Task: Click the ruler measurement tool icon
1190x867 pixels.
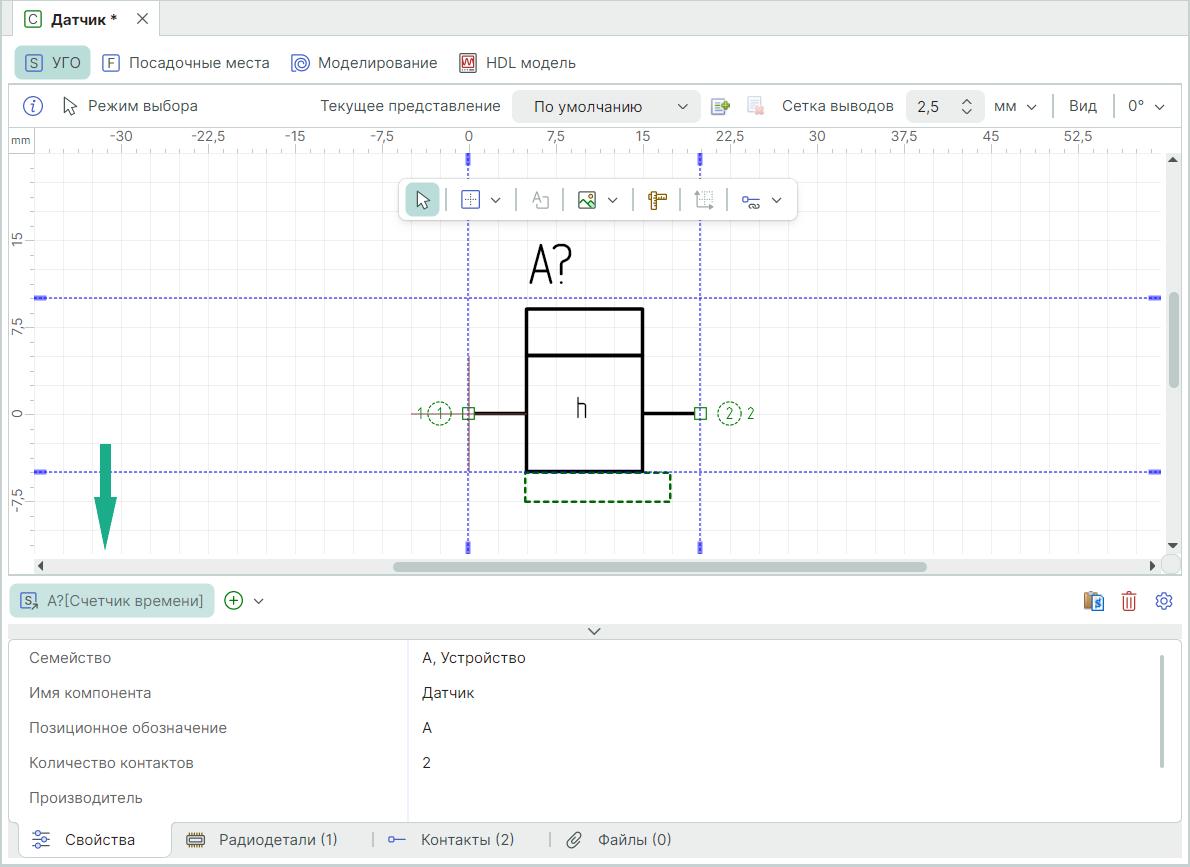Action: [x=657, y=200]
